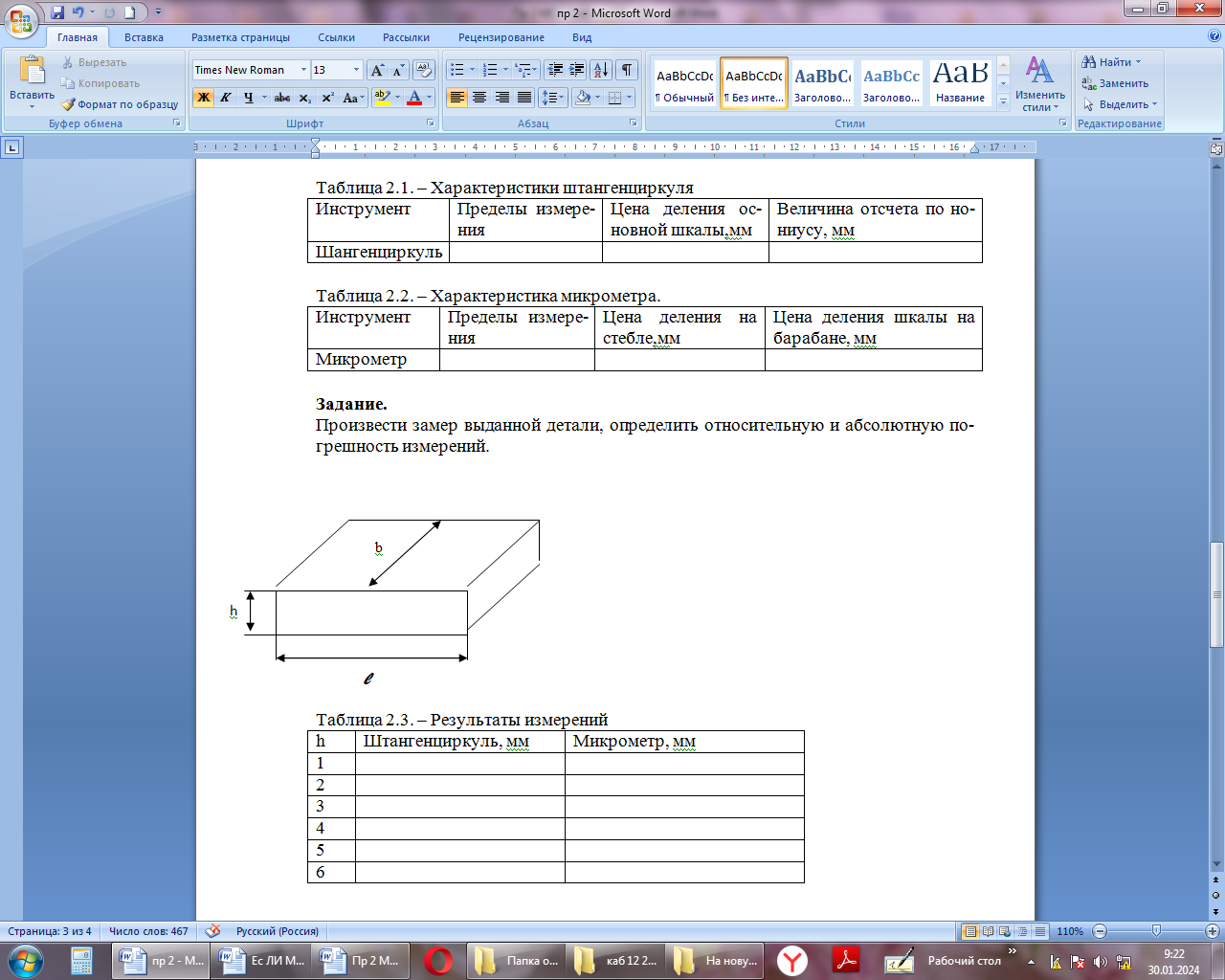Toggle show paragraph marks (¶)
Screen dimensions: 1225x980
627,70
